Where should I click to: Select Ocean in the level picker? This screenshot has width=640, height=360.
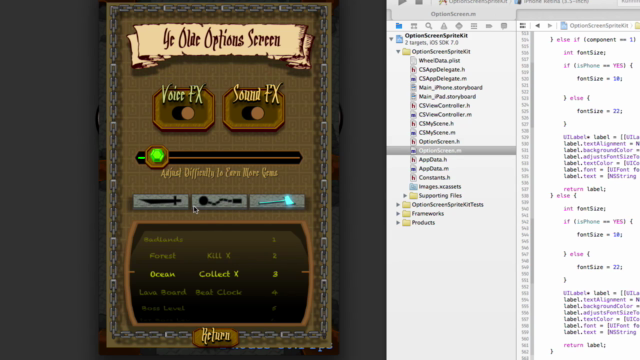tap(162, 274)
